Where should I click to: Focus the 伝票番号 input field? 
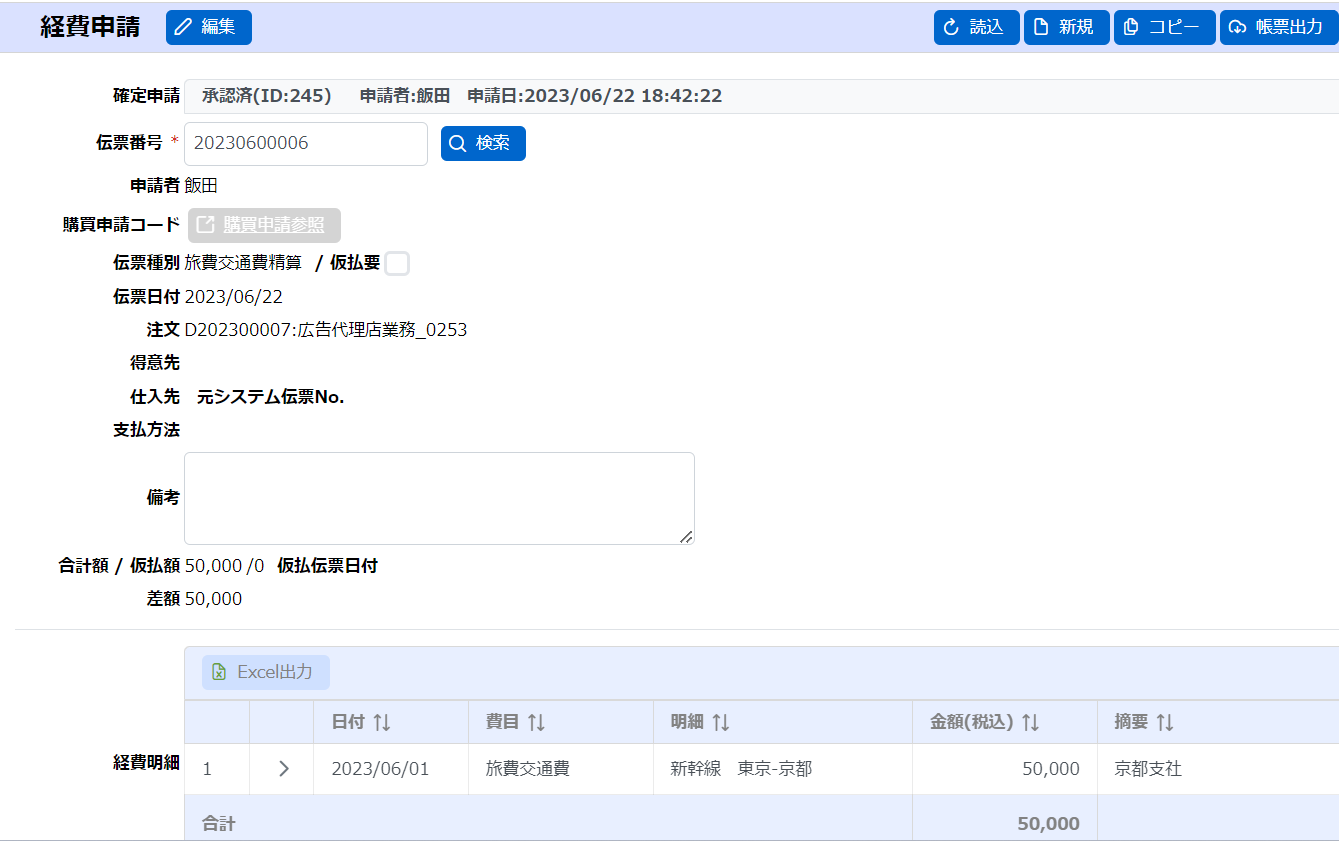306,143
